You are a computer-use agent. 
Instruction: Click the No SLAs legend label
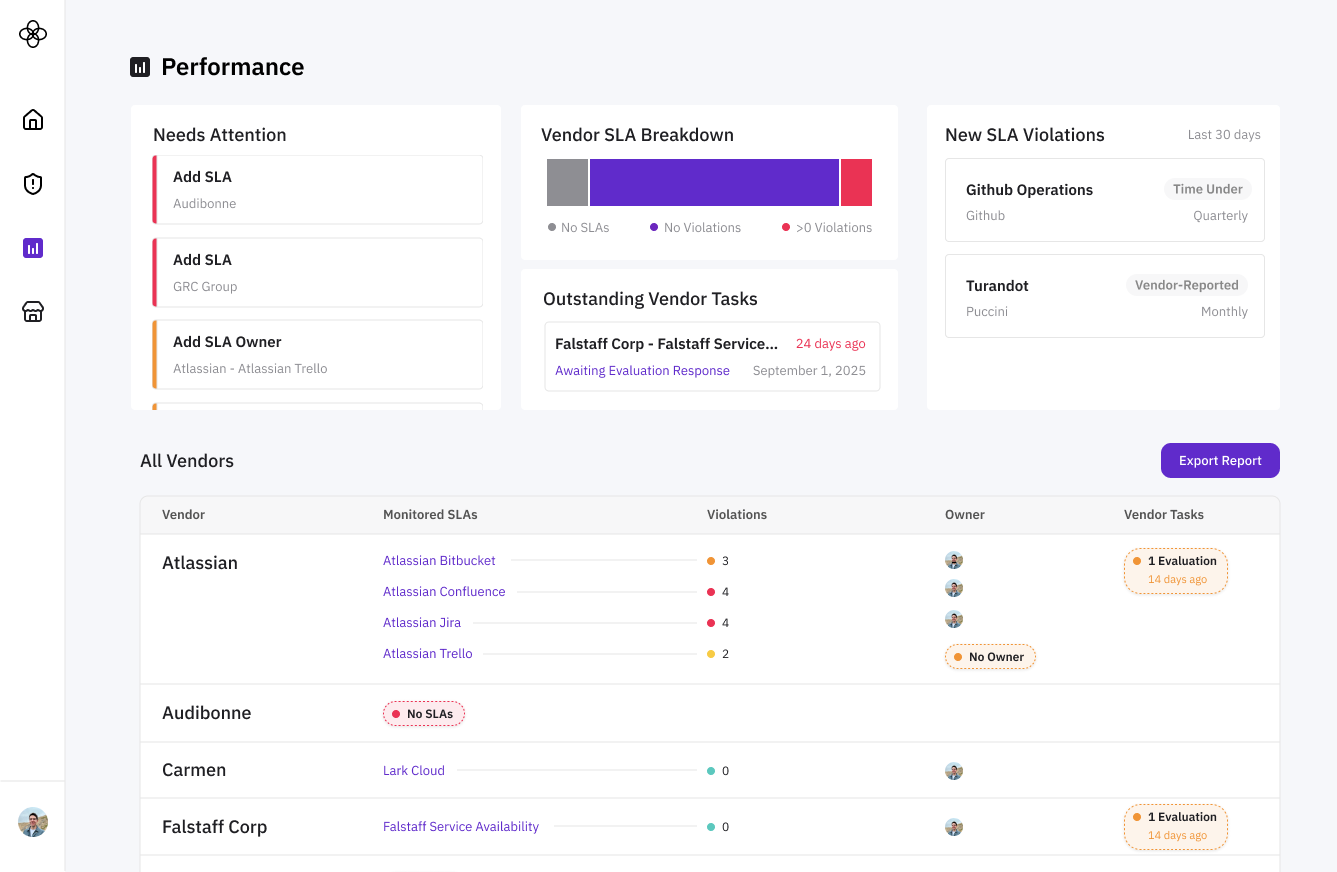tap(585, 227)
